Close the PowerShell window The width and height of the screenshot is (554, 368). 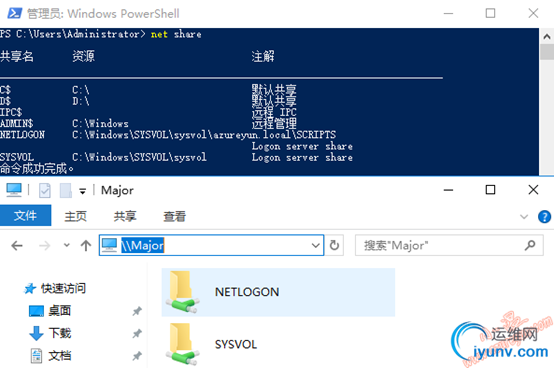(x=533, y=13)
